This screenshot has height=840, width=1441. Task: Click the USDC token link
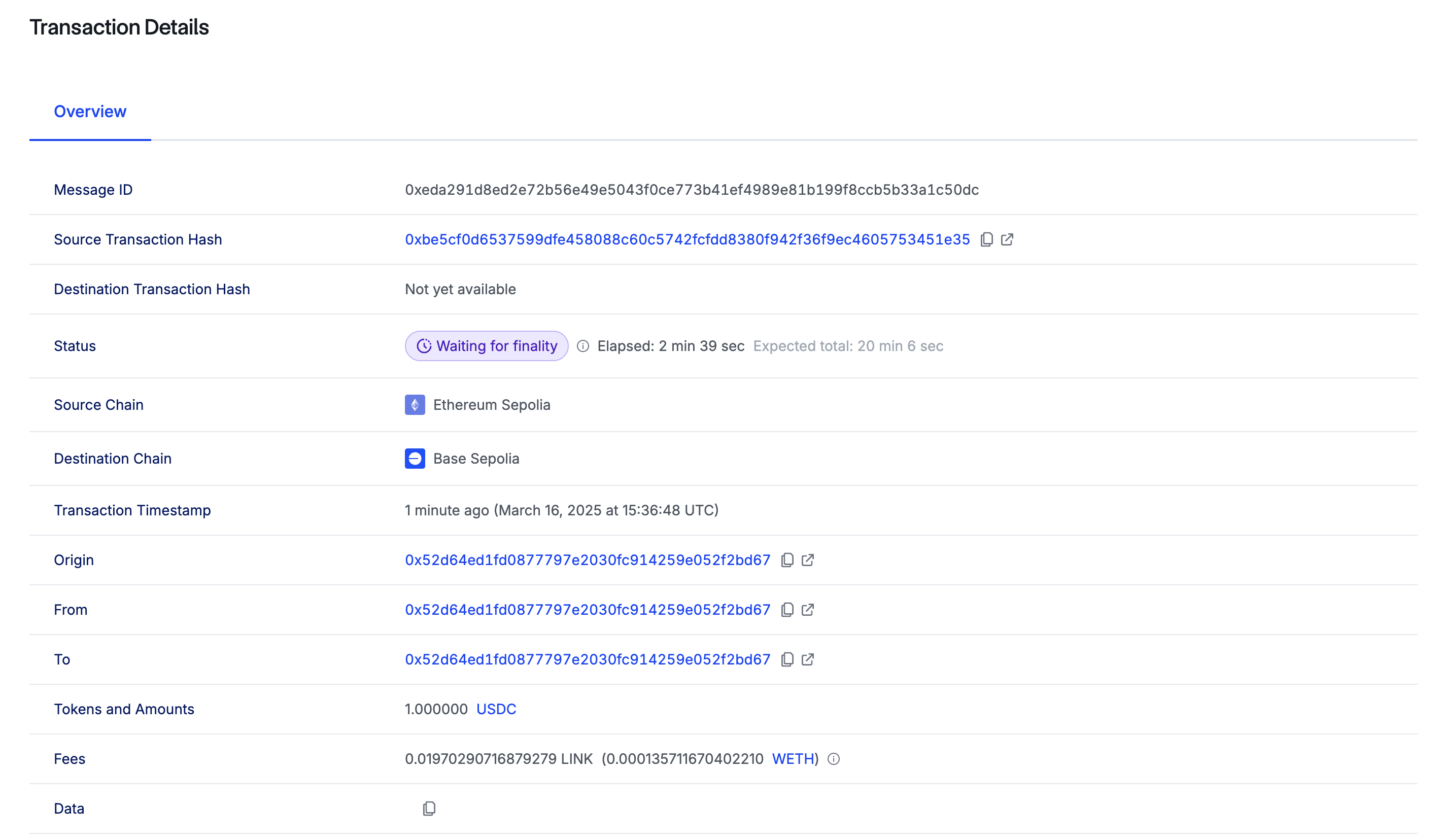[496, 709]
